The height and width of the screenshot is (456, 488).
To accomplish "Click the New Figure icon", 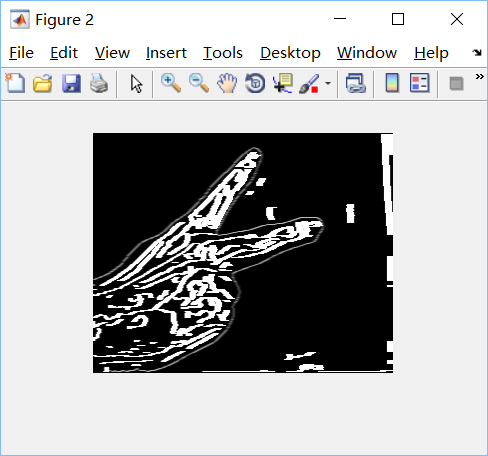I will click(15, 83).
